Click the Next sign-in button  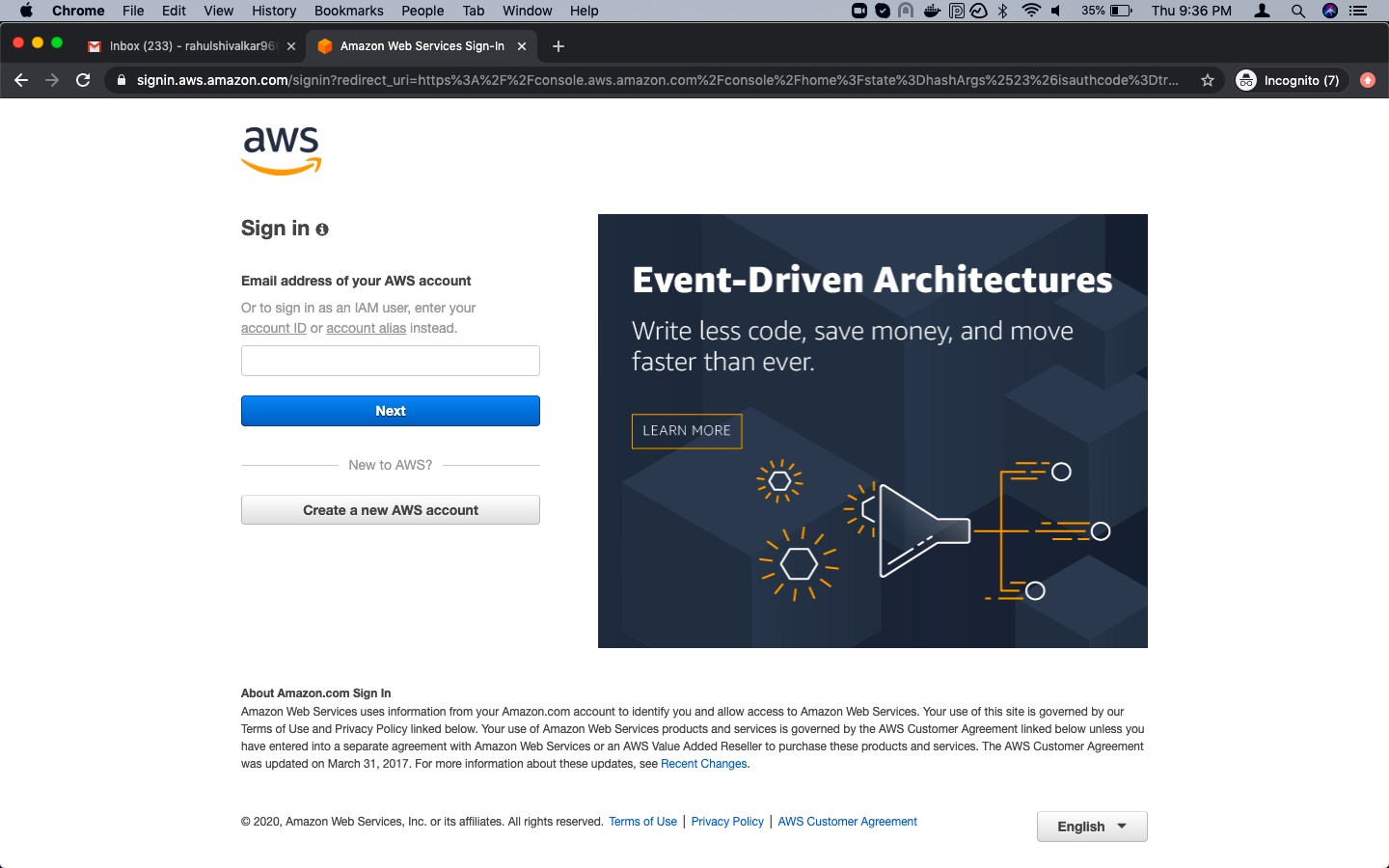[390, 410]
